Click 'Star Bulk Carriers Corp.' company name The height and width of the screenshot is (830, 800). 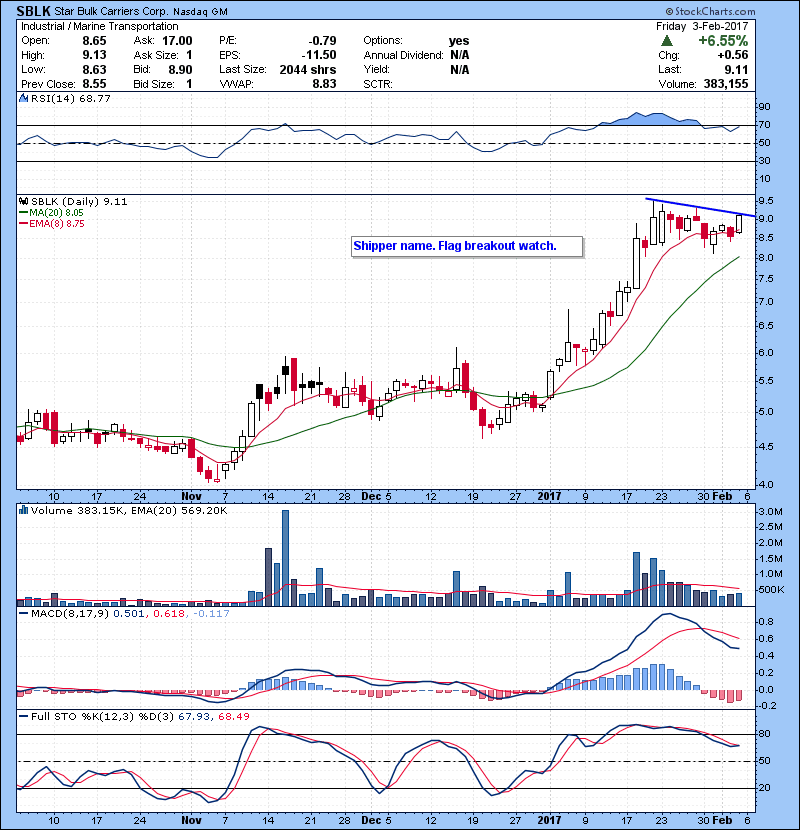[111, 11]
